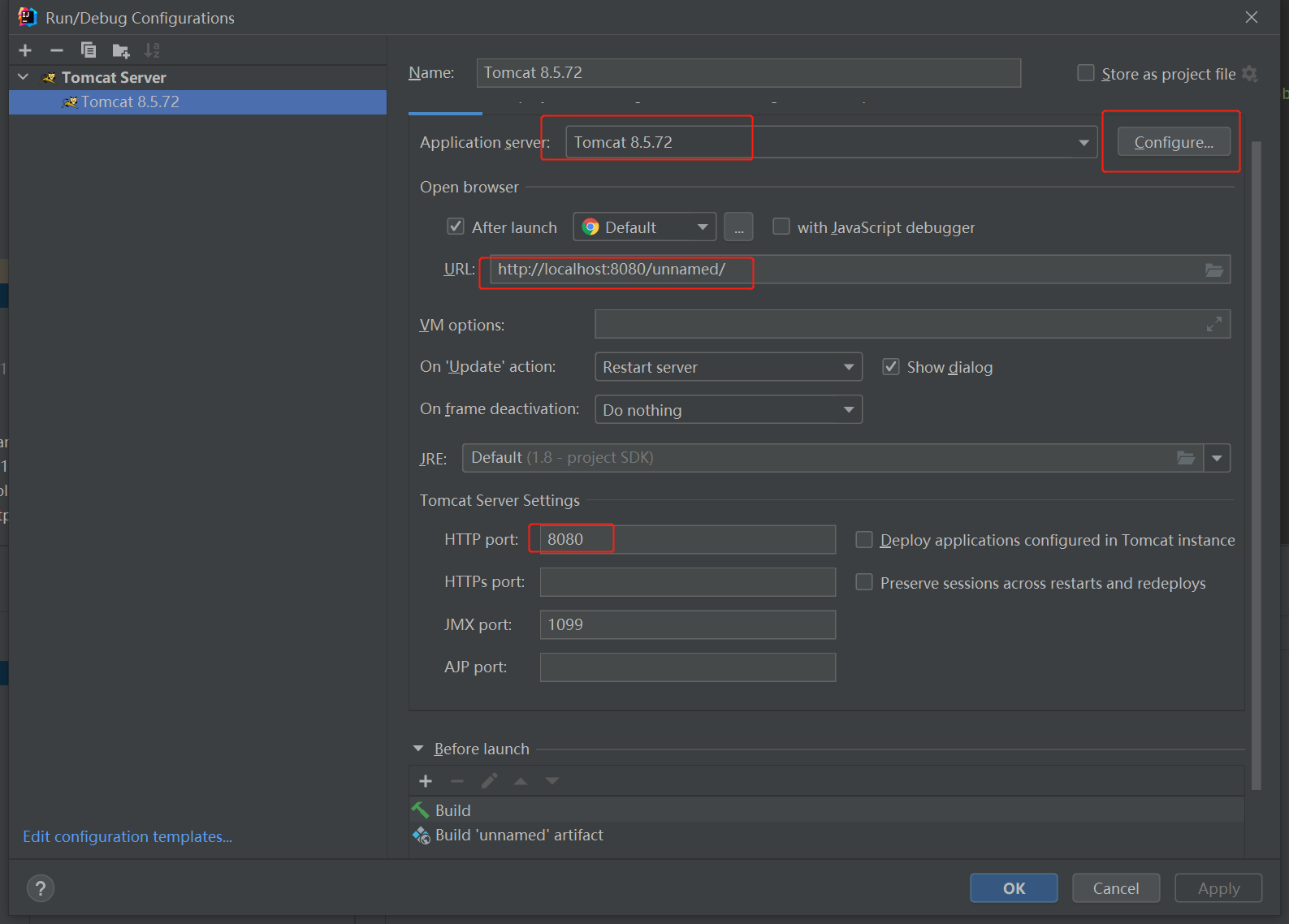Click the JMX port field
Image resolution: width=1289 pixels, height=924 pixels.
pos(688,624)
